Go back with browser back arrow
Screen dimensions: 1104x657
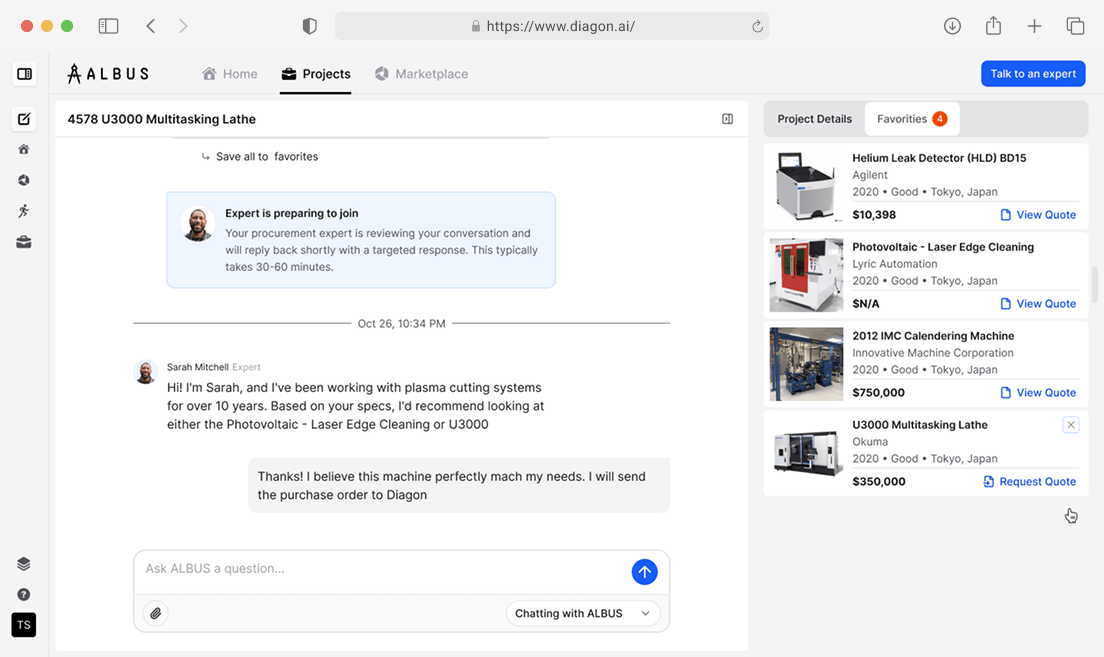(151, 26)
